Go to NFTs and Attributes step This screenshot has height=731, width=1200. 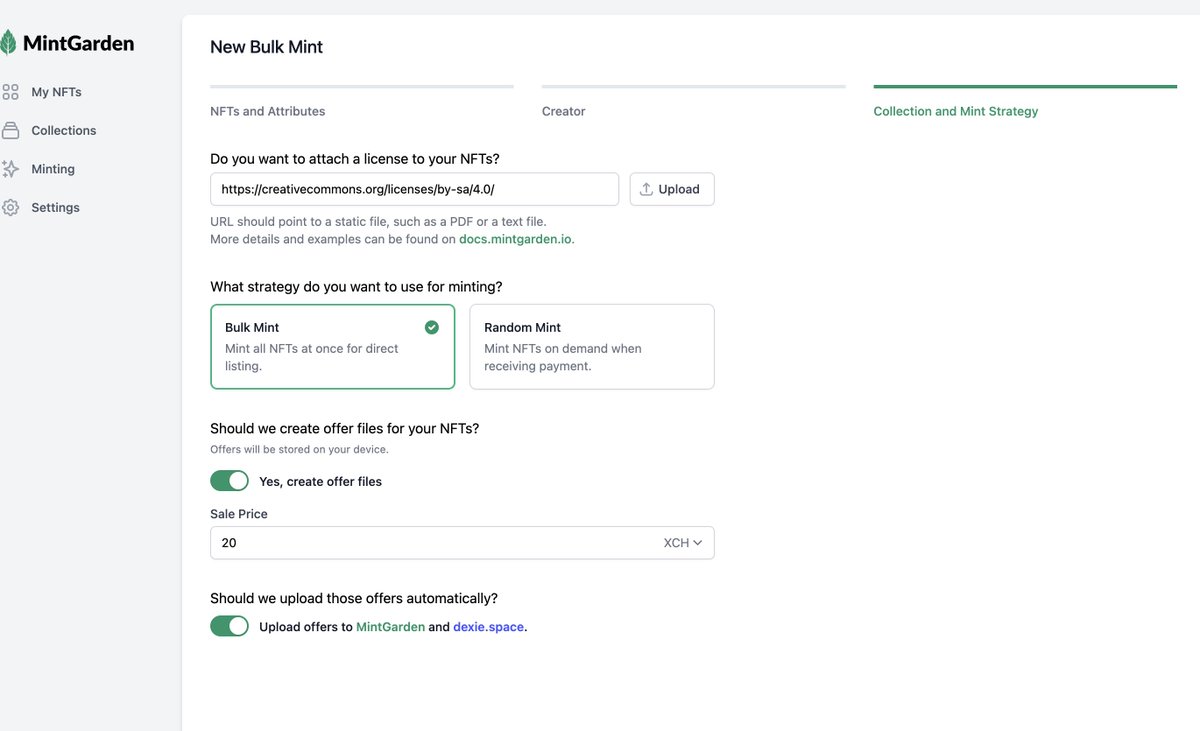[268, 111]
